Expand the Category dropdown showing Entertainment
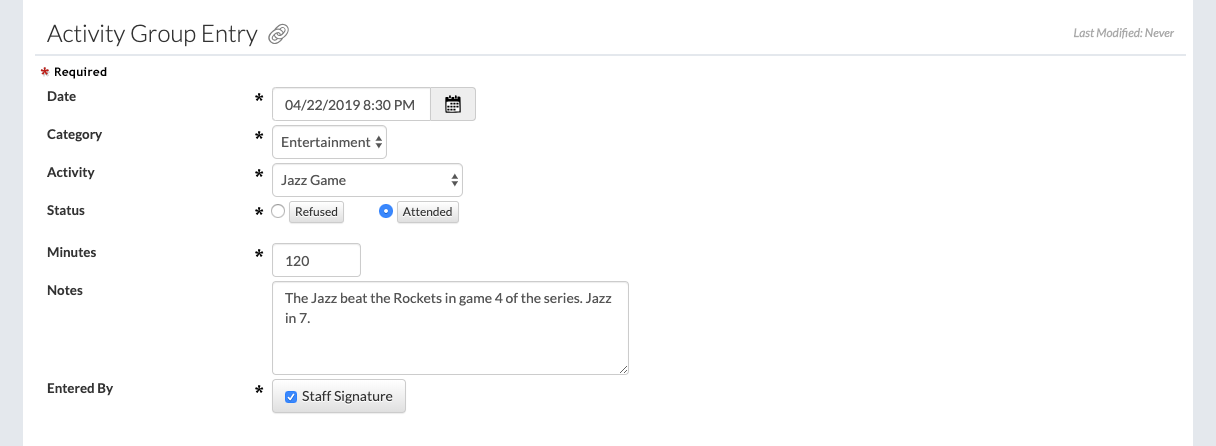This screenshot has height=446, width=1216. tap(329, 142)
